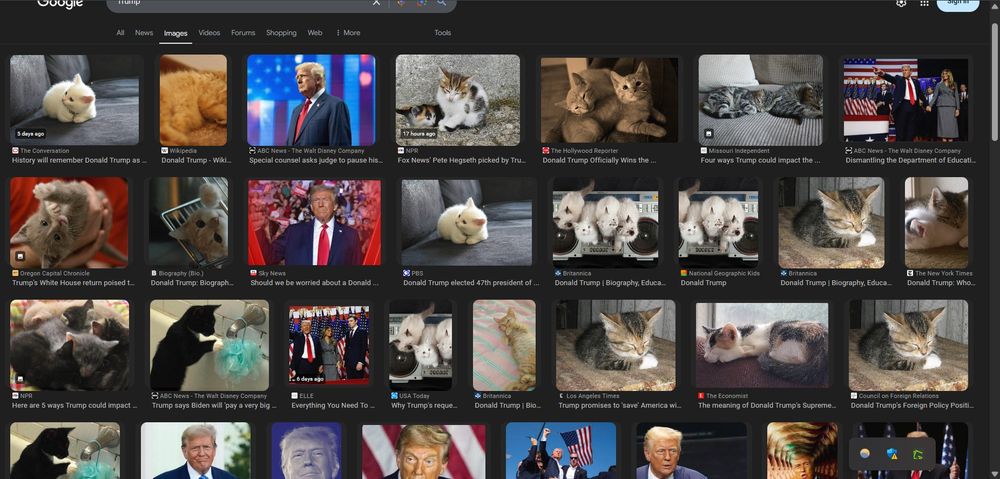Open the Google apps grid icon
1000x479 pixels.
[924, 3]
